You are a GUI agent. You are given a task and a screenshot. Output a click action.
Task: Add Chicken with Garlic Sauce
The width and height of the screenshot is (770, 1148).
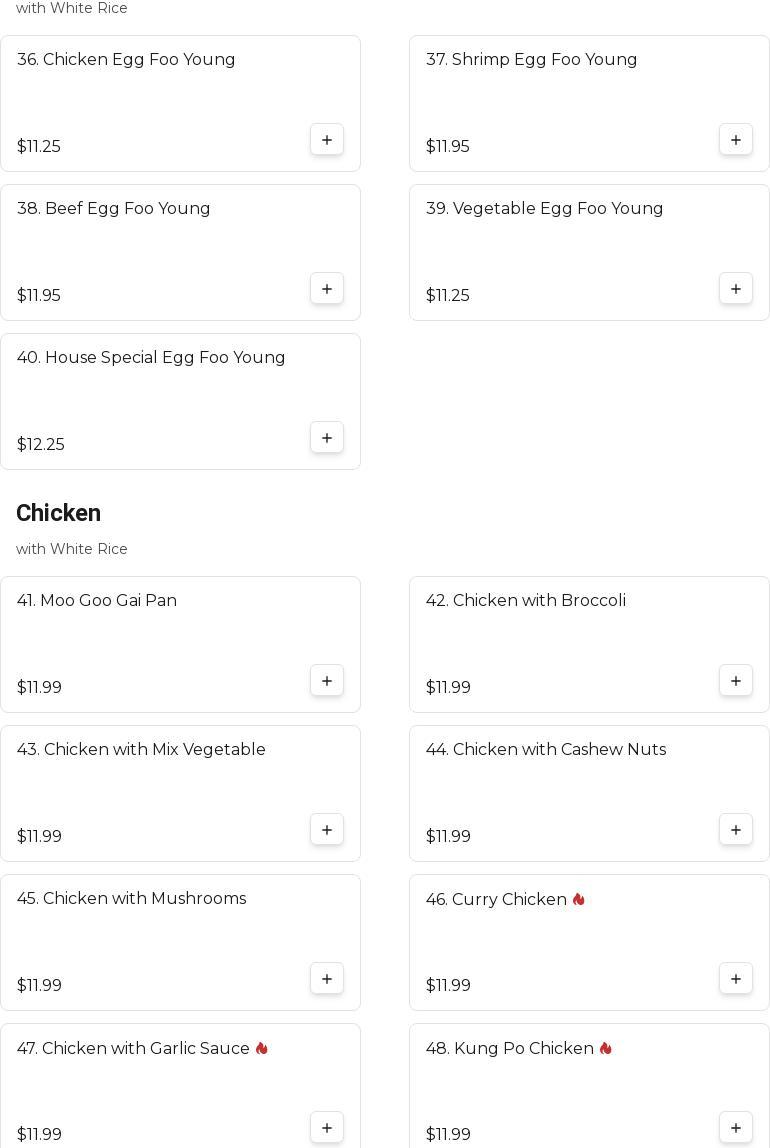pyautogui.click(x=327, y=1128)
